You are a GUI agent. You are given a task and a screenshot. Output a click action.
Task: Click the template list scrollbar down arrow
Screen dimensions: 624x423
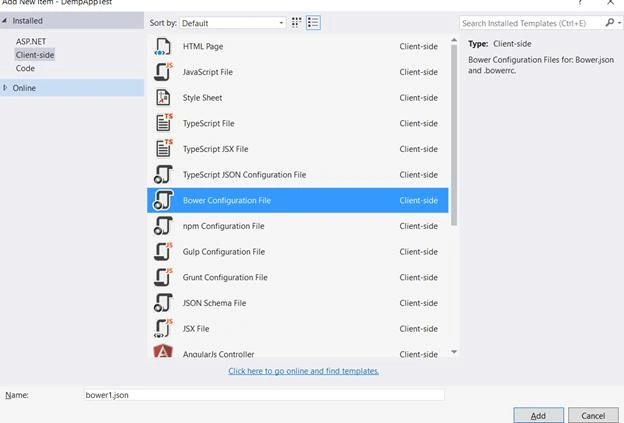(x=454, y=352)
